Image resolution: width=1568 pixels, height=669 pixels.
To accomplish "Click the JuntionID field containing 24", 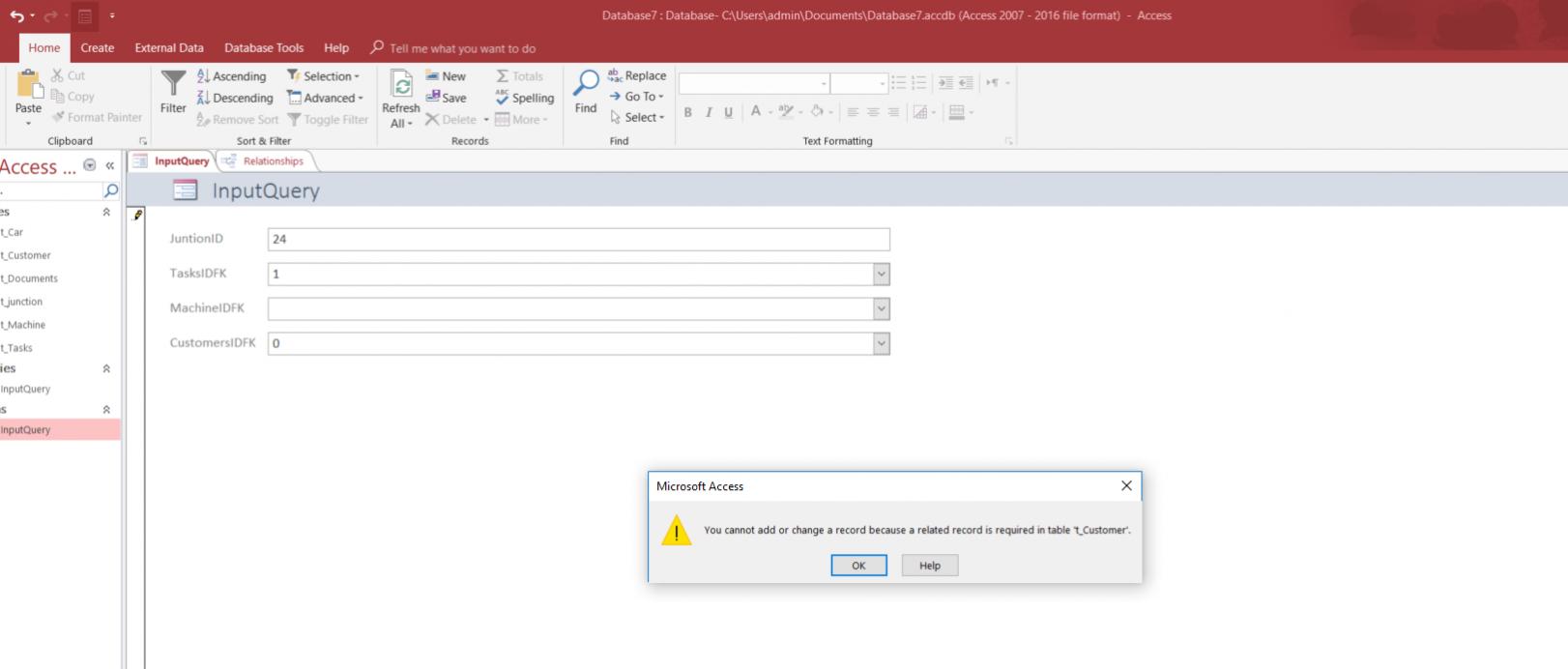I will pyautogui.click(x=578, y=239).
